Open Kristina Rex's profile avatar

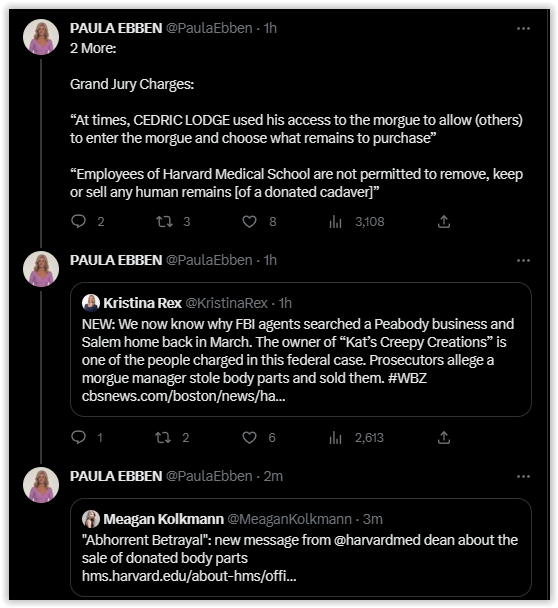[x=91, y=303]
